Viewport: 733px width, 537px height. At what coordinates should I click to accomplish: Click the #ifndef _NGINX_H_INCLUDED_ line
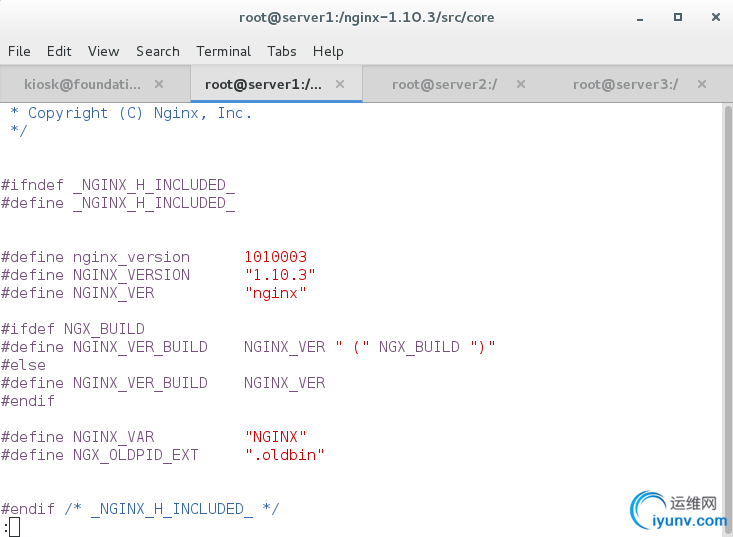point(118,185)
